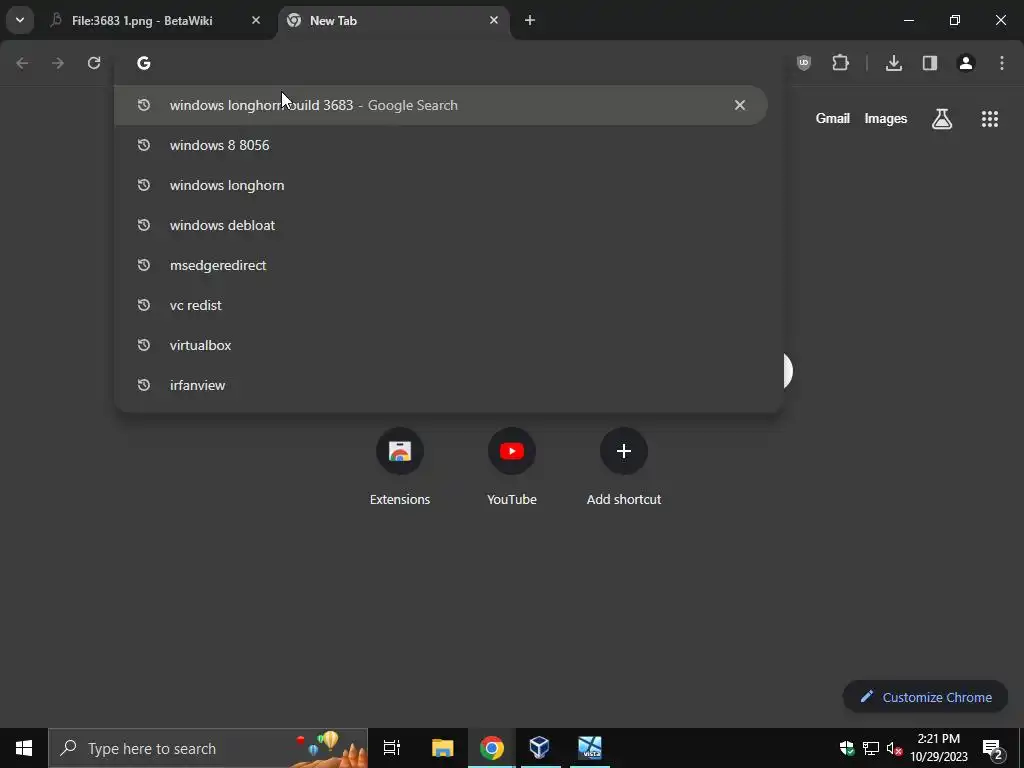Focus the address bar input
This screenshot has height=768, width=1024.
[x=449, y=63]
